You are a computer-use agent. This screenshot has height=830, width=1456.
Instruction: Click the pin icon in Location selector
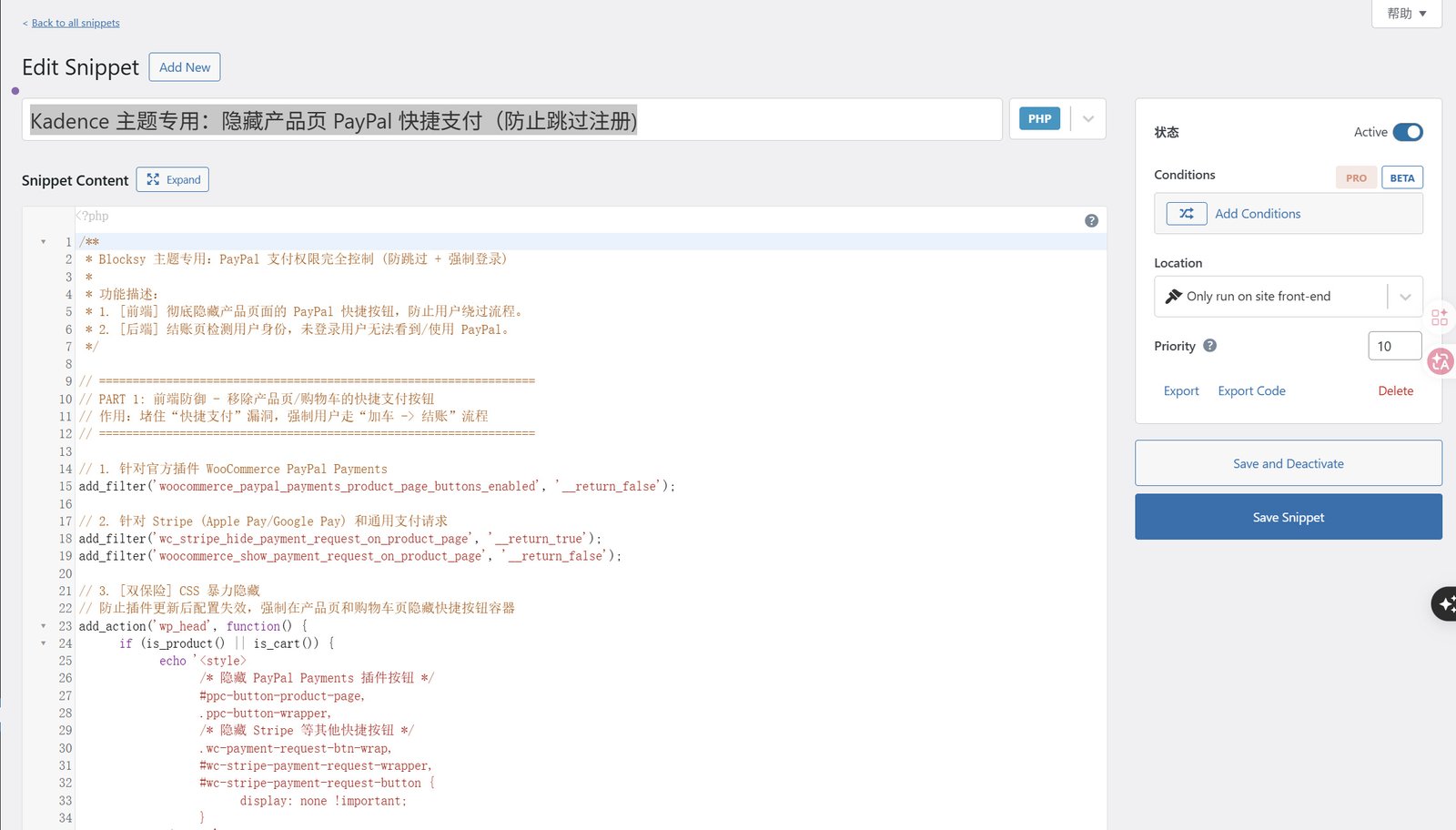pyautogui.click(x=1173, y=297)
